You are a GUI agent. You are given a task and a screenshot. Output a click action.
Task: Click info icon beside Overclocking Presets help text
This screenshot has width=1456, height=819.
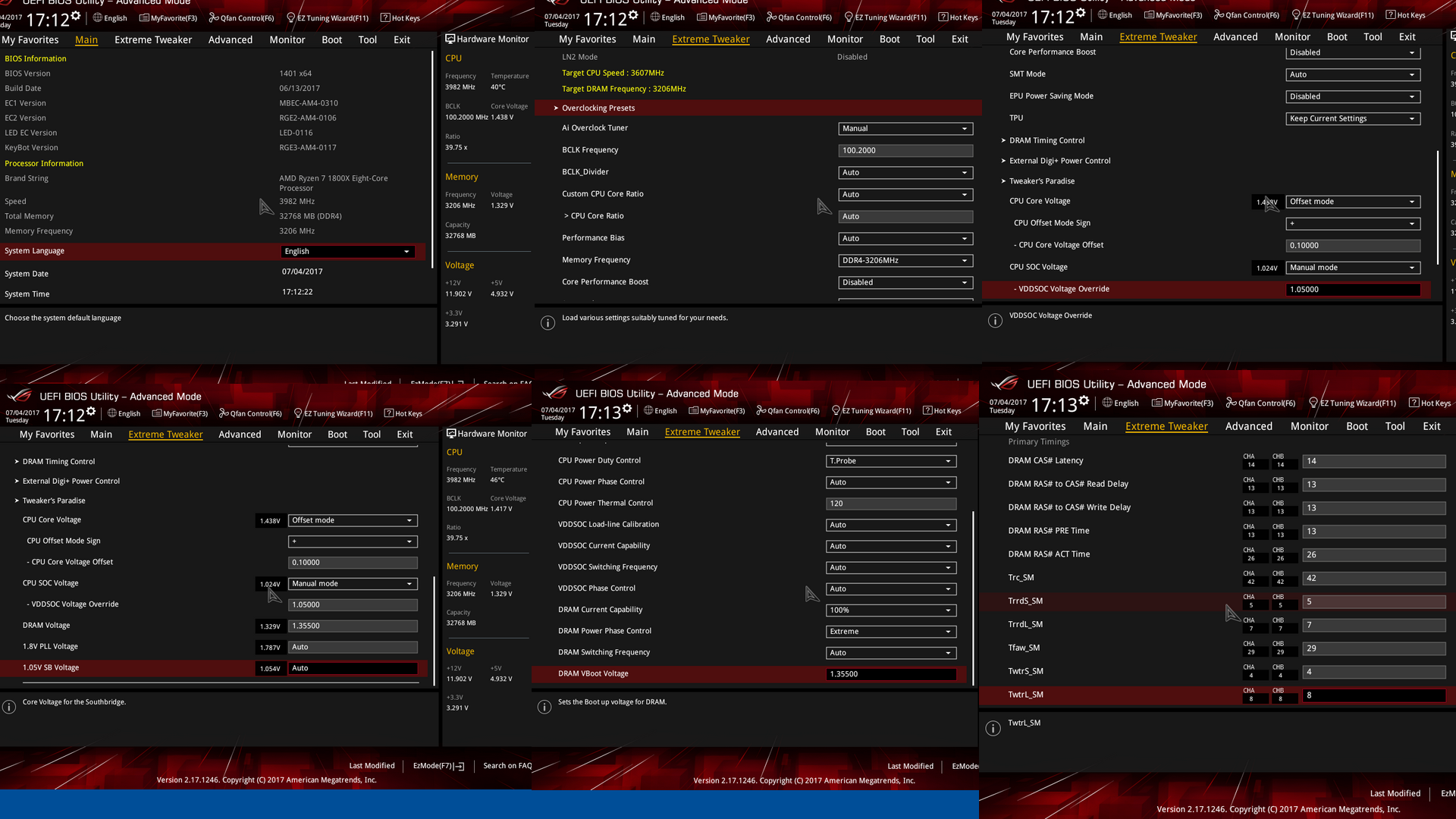coord(548,323)
